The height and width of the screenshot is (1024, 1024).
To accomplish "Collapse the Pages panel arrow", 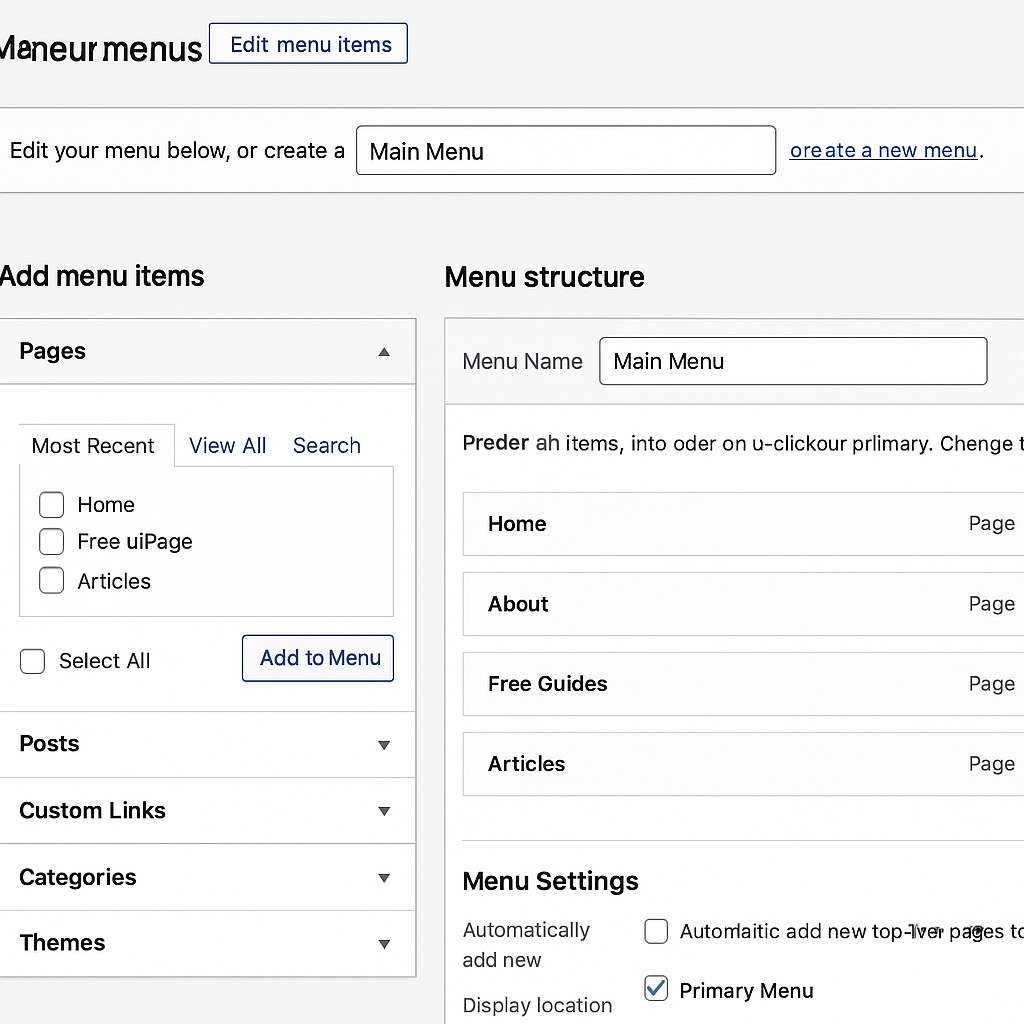I will point(384,352).
